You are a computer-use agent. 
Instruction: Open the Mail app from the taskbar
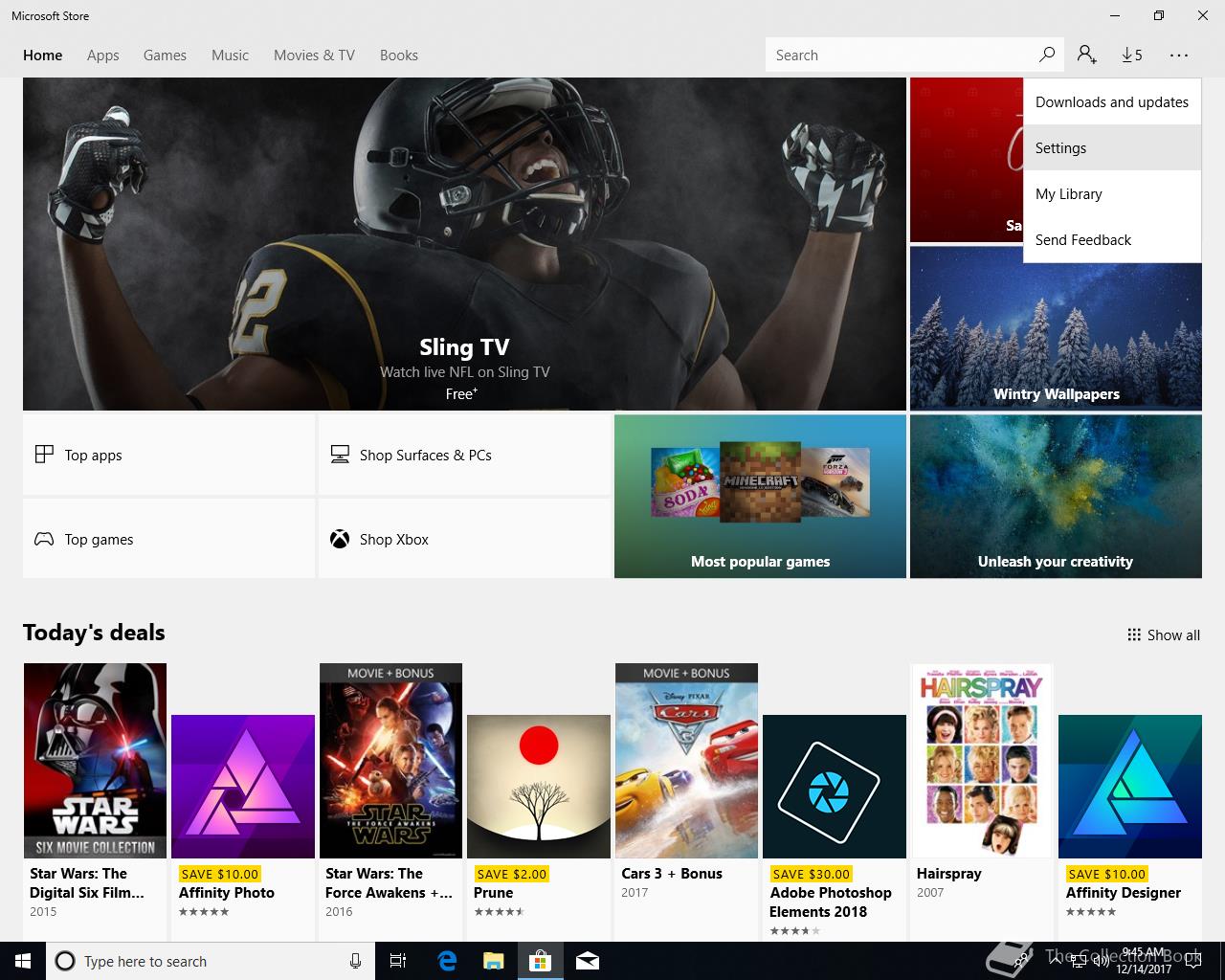588,961
